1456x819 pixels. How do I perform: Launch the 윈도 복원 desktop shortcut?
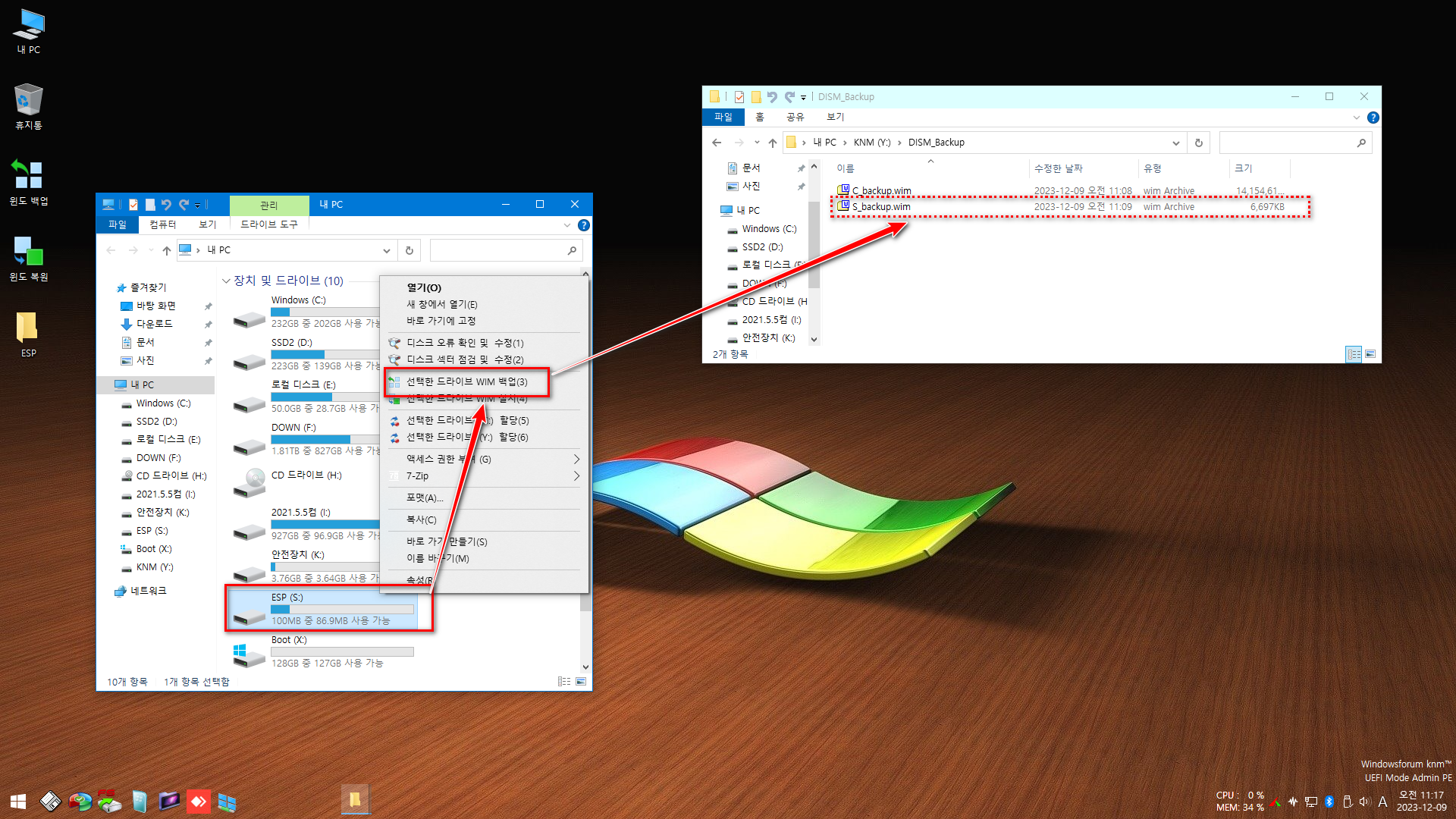tap(29, 258)
